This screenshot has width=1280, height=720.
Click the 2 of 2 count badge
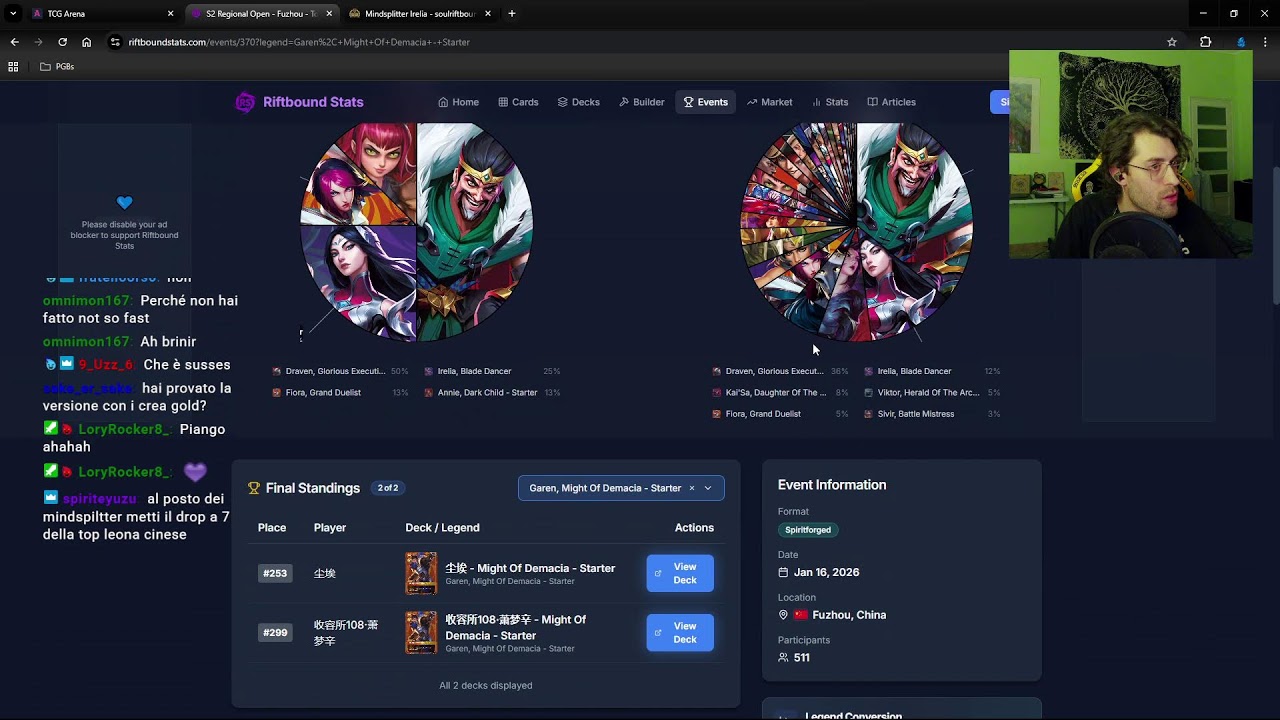pyautogui.click(x=388, y=488)
